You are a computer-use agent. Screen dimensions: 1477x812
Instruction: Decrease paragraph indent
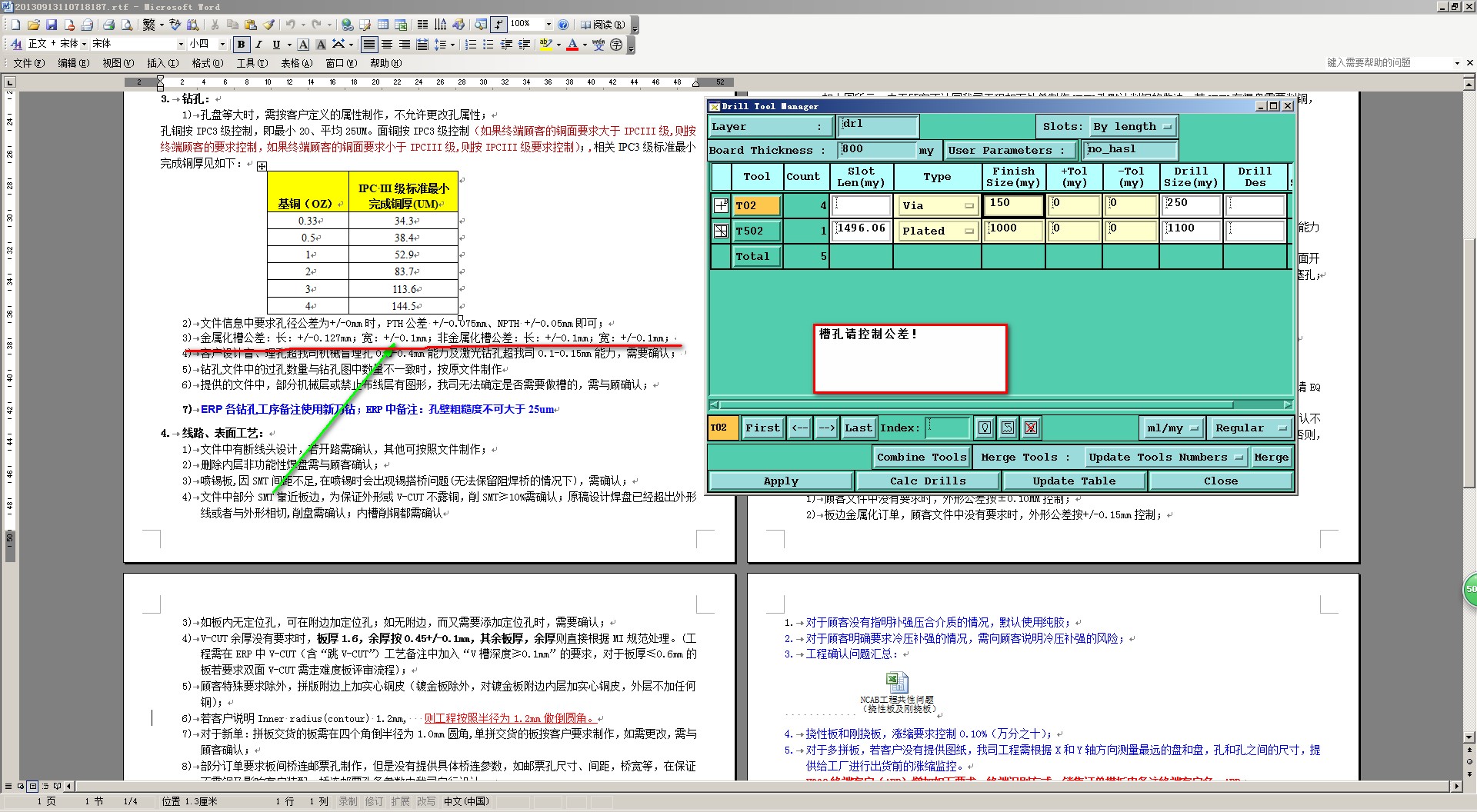coord(506,45)
